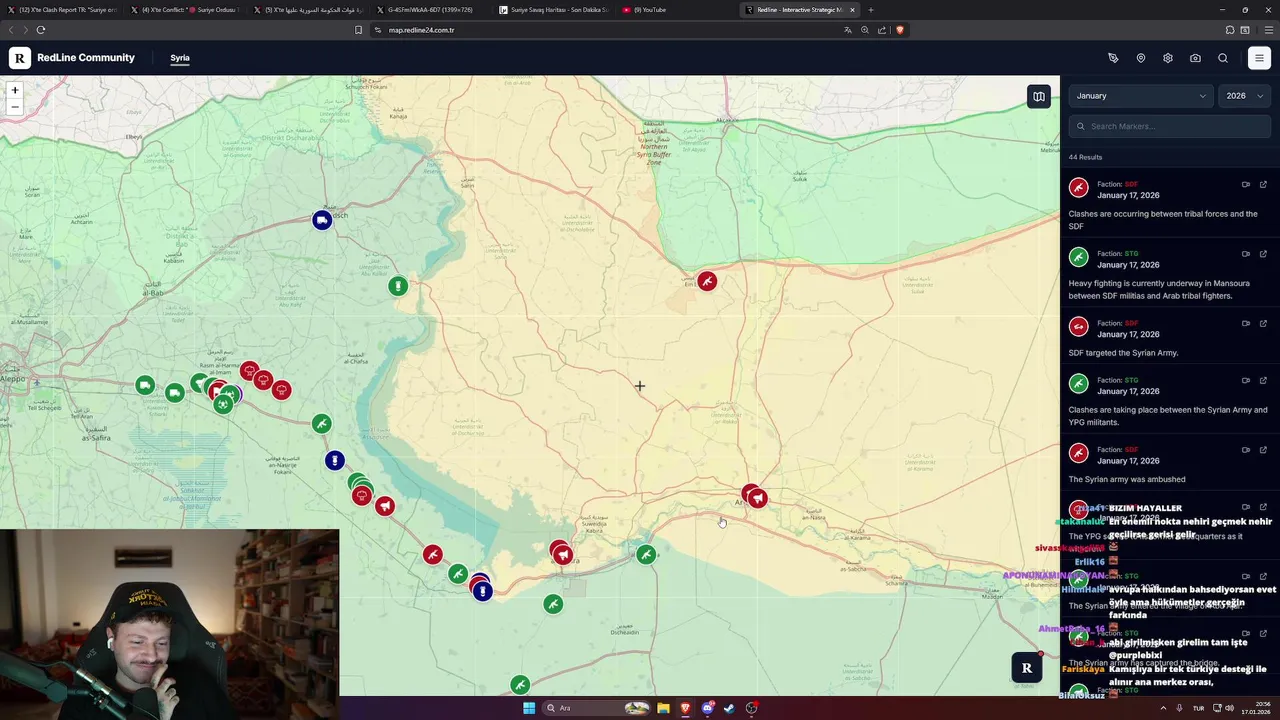Click the camera screenshot icon in header
The width and height of the screenshot is (1280, 720).
click(1195, 58)
